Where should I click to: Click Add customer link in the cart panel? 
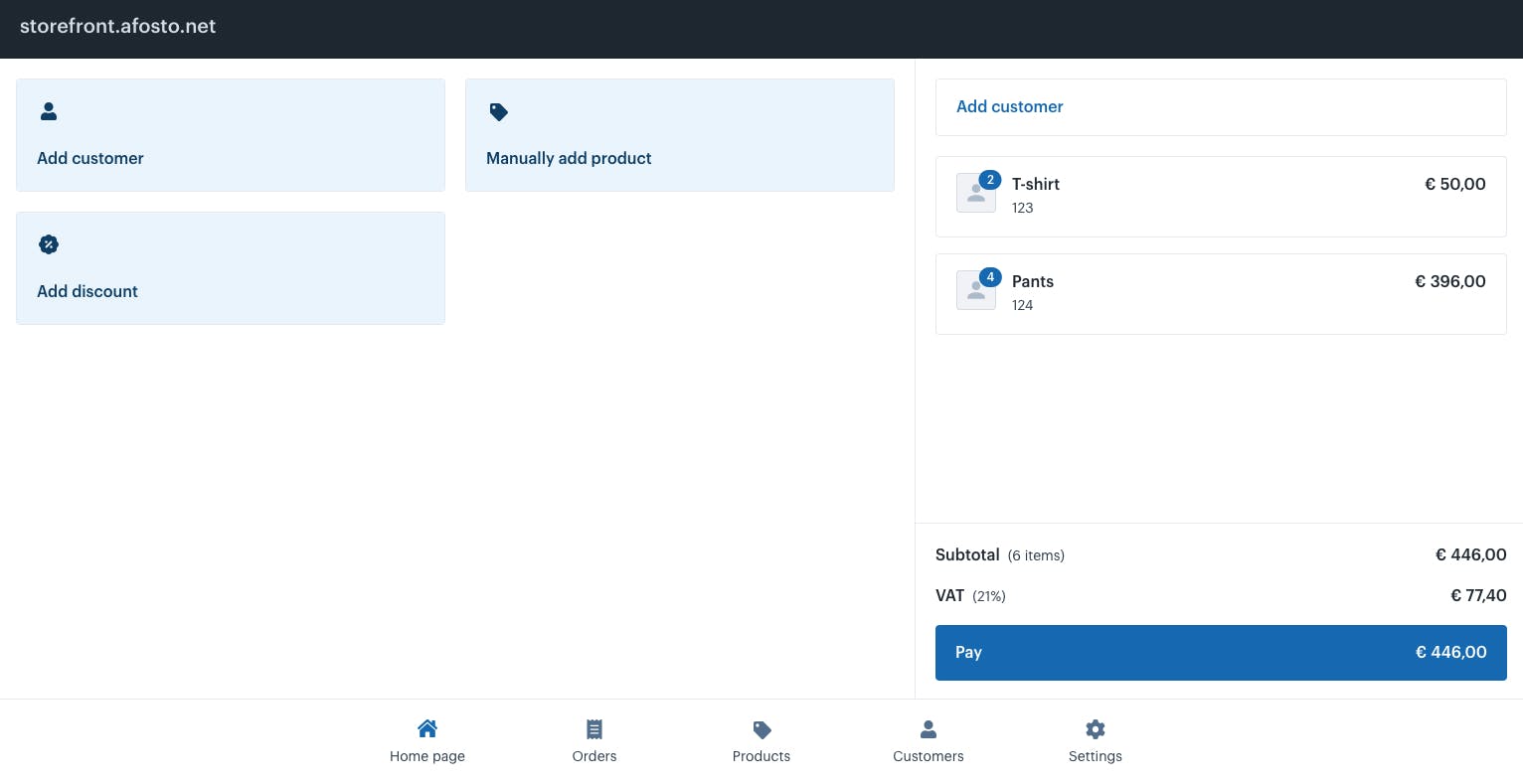pos(1010,106)
